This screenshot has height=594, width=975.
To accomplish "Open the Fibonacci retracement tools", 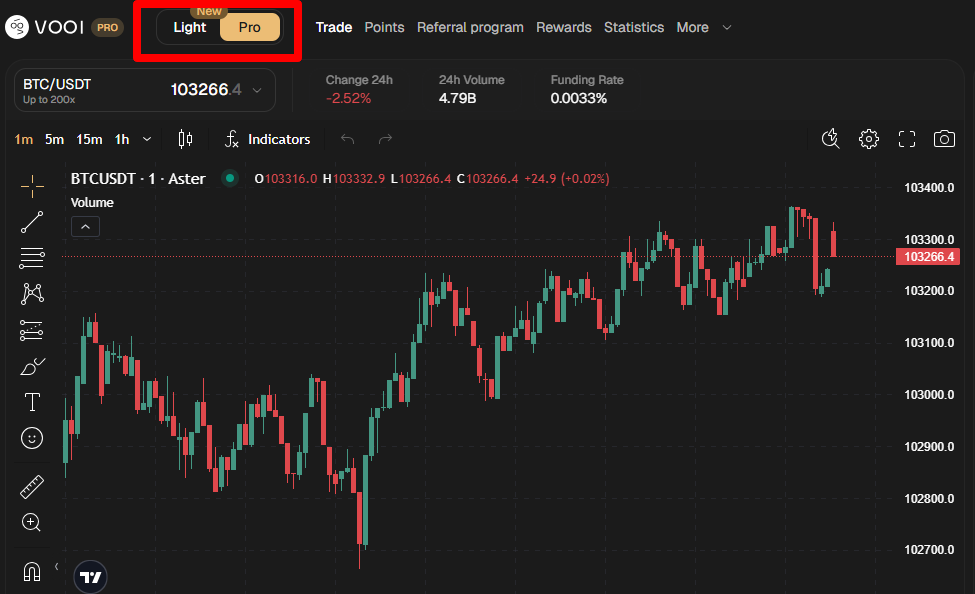I will 32,258.
